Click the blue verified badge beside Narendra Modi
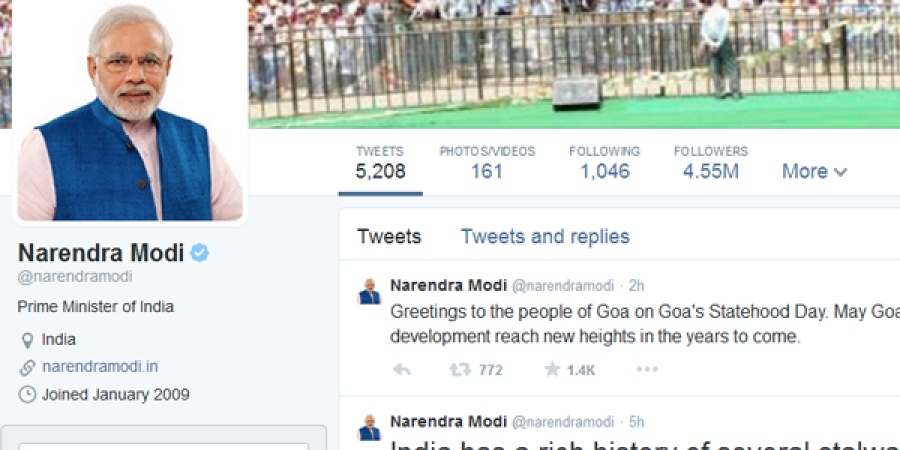Viewport: 900px width, 450px height. point(200,253)
